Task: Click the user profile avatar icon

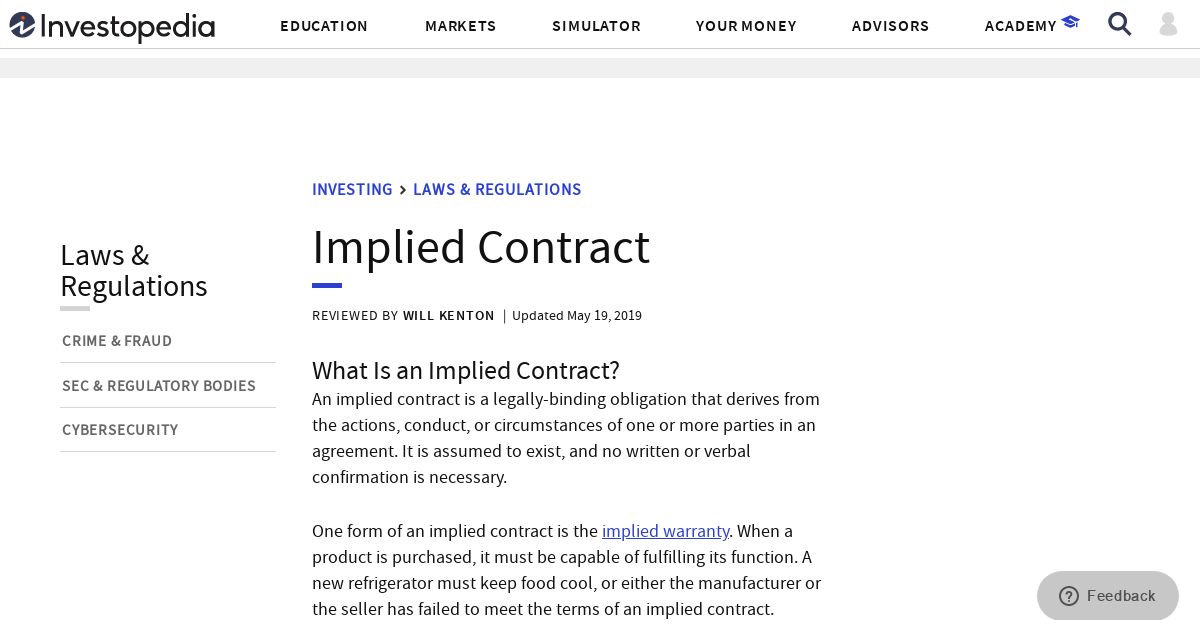Action: click(1168, 24)
